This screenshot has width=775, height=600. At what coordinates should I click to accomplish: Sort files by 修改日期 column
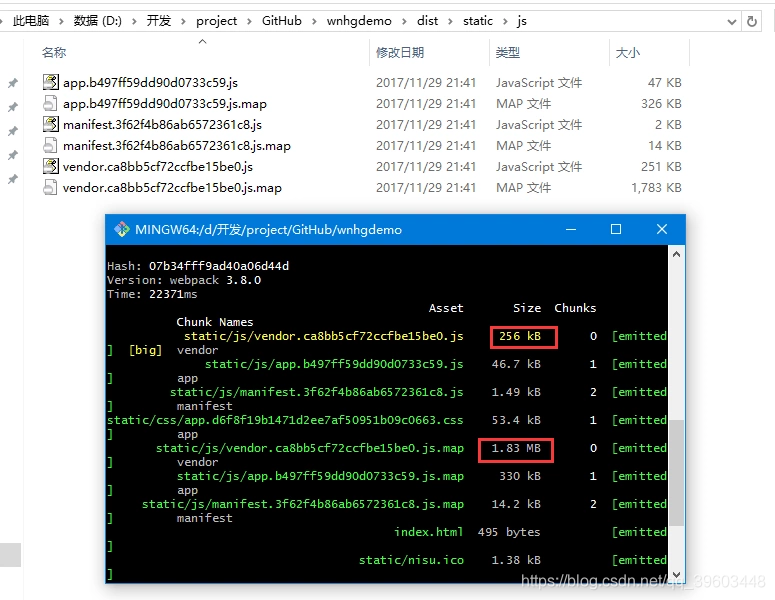click(x=400, y=52)
